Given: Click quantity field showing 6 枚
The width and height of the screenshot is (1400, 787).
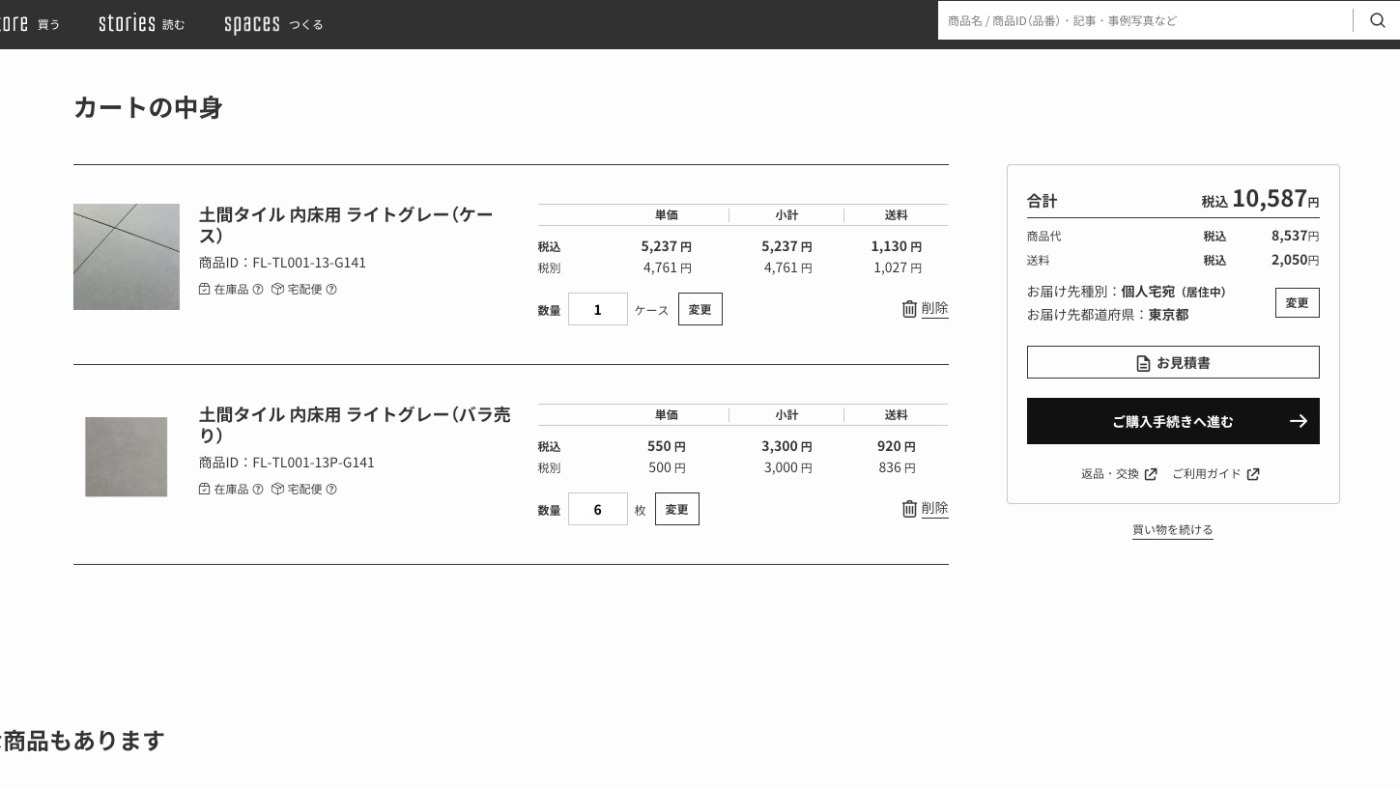Looking at the screenshot, I should [598, 509].
